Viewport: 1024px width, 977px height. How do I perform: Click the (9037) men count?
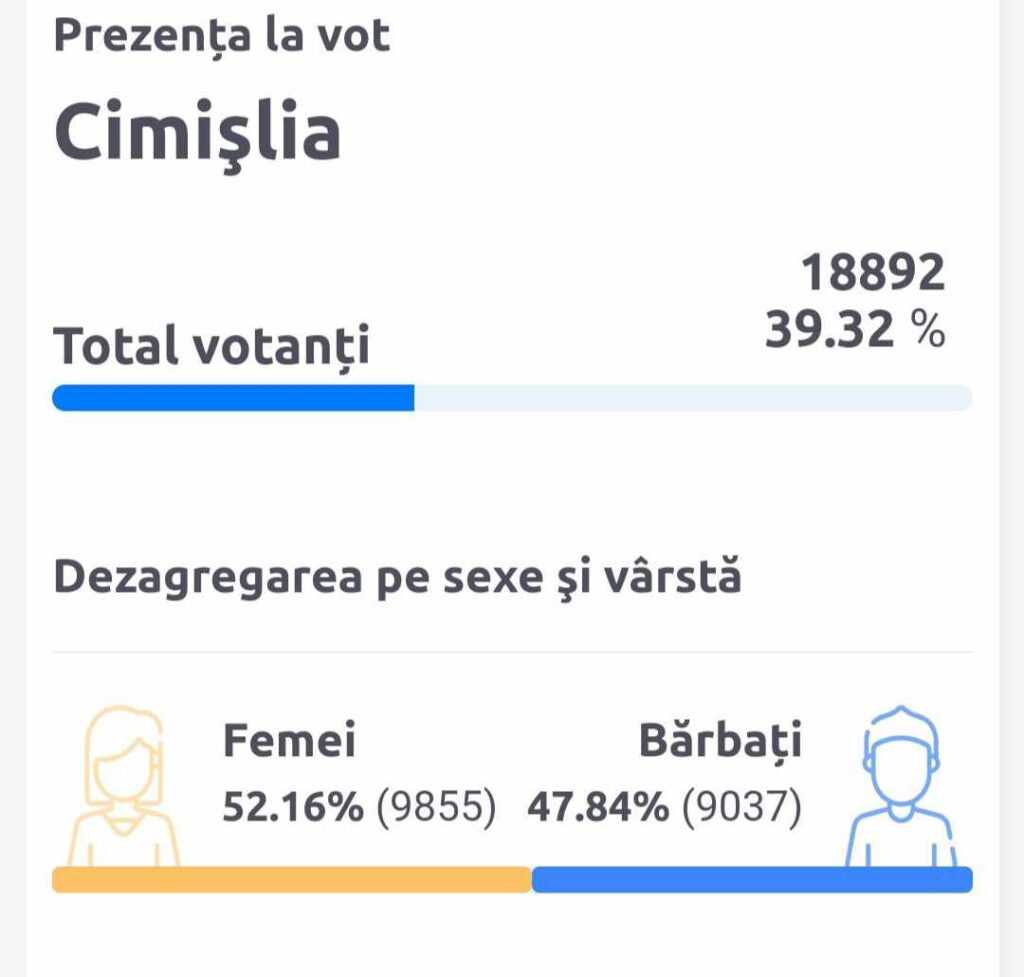pos(742,807)
